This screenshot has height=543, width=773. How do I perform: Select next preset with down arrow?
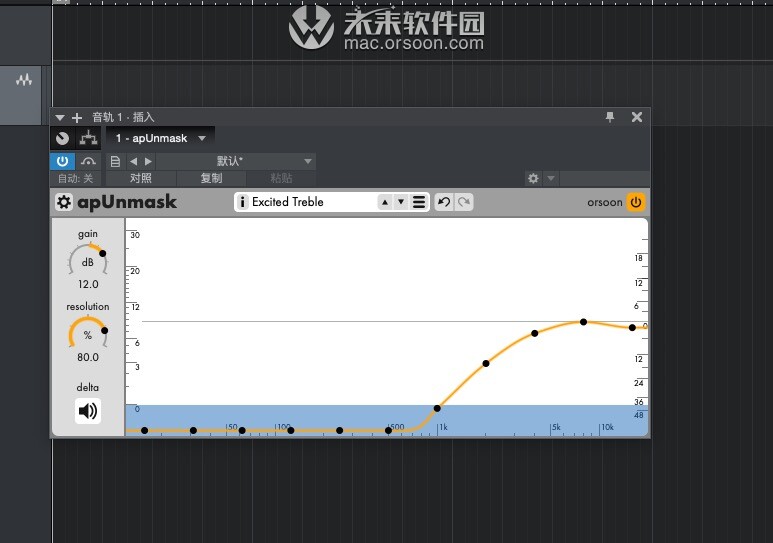[401, 202]
